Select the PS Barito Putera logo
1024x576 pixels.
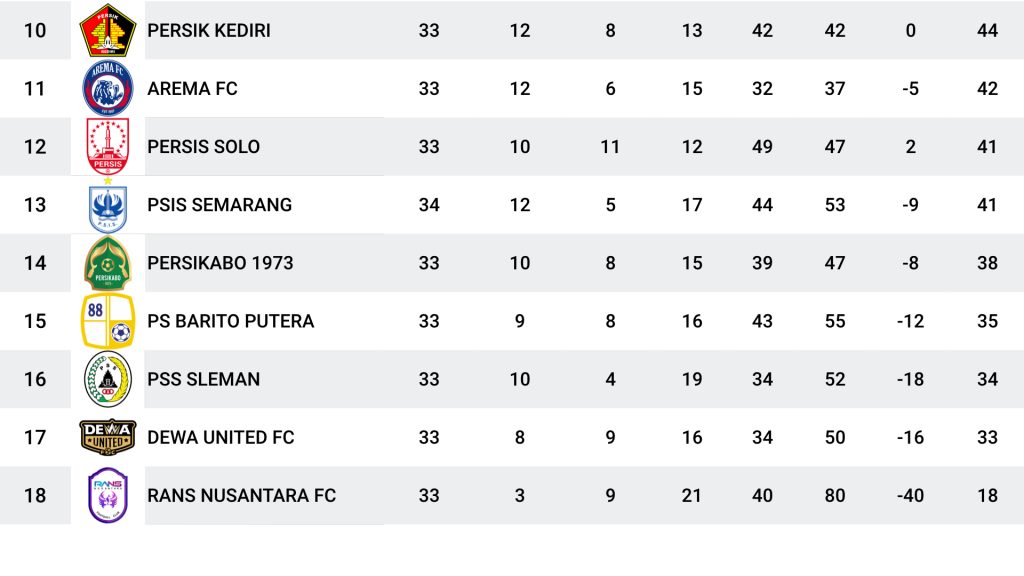[108, 321]
